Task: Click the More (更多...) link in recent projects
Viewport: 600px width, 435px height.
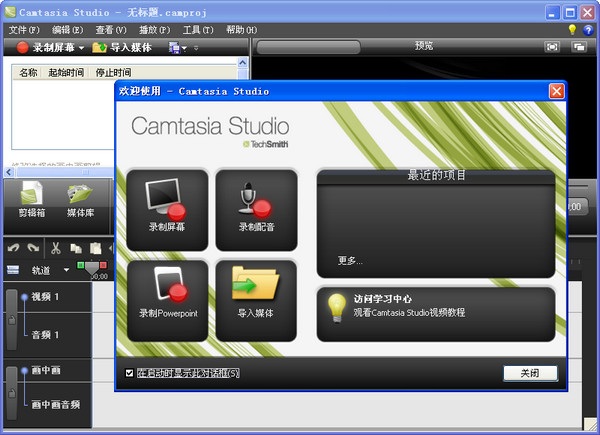Action: (x=350, y=261)
